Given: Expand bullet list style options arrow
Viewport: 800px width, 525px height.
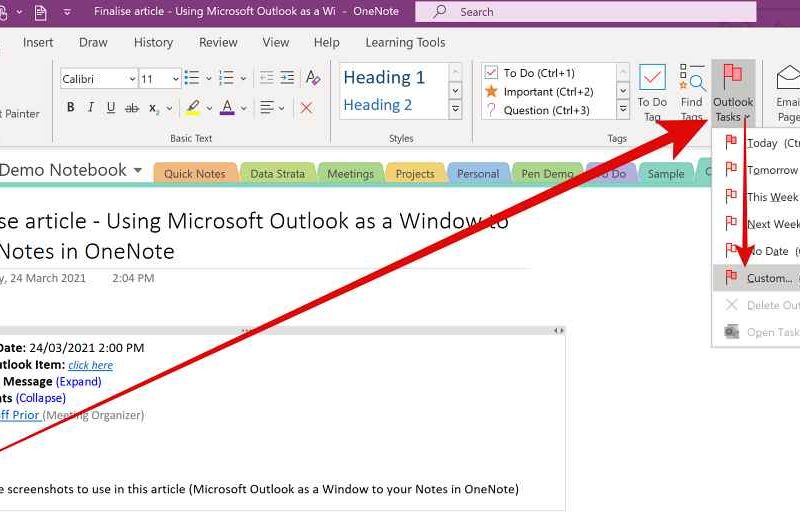Looking at the screenshot, I should 209,79.
